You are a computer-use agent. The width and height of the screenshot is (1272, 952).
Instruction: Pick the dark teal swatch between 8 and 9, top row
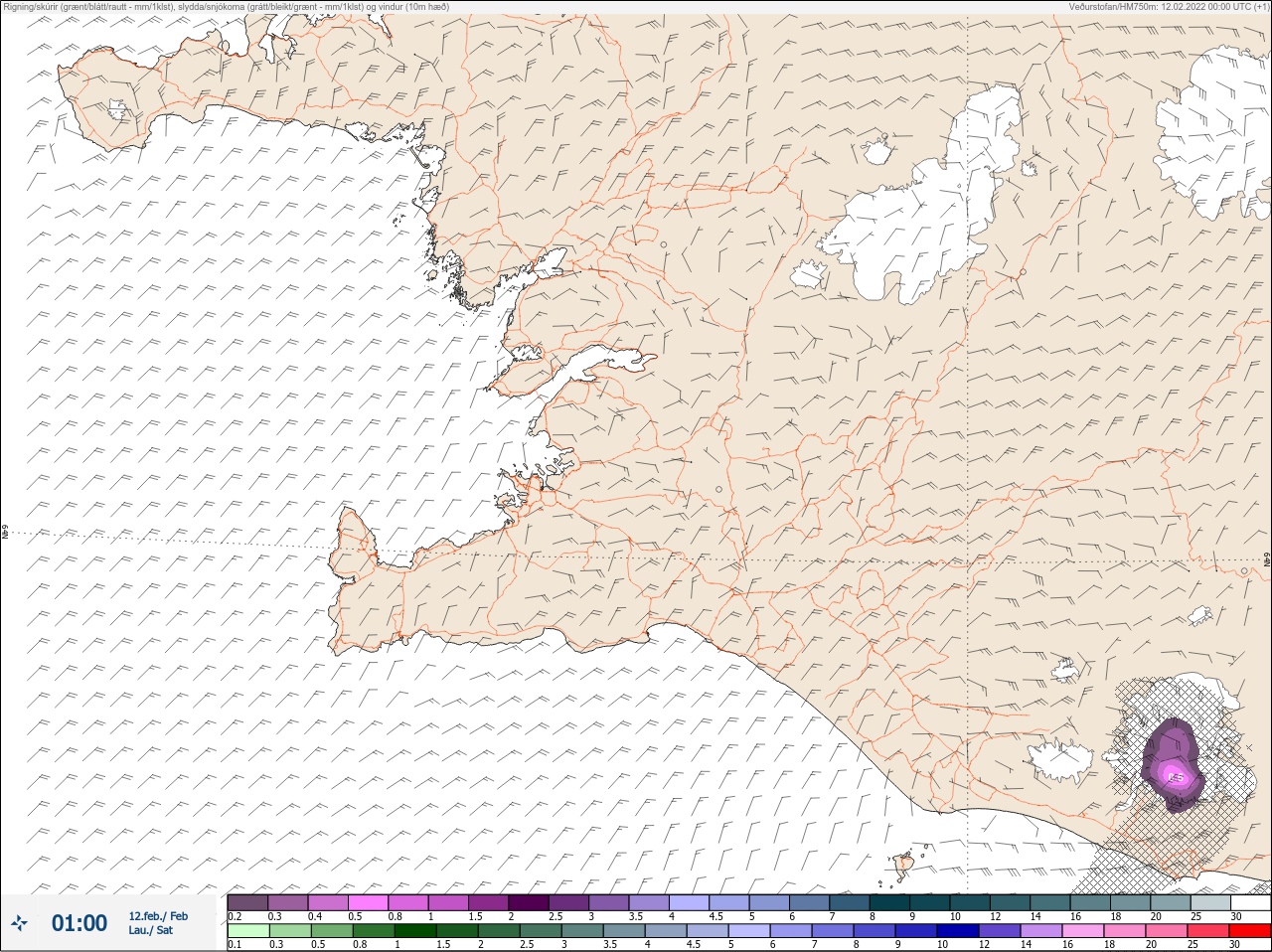[889, 902]
